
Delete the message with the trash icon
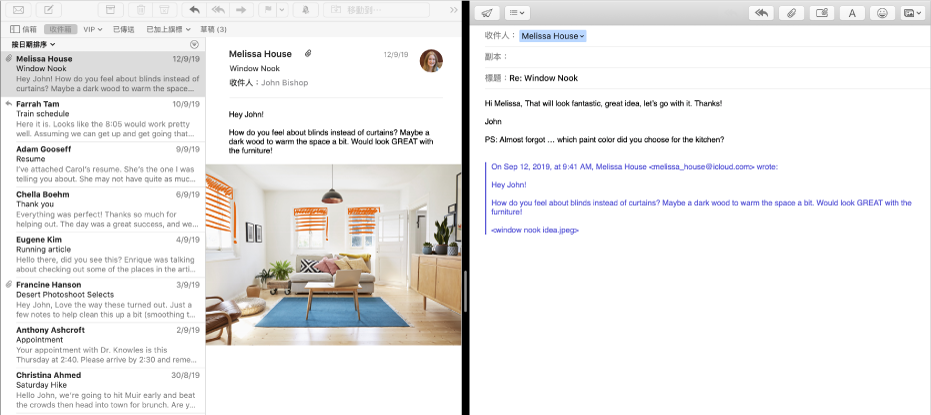coord(141,10)
